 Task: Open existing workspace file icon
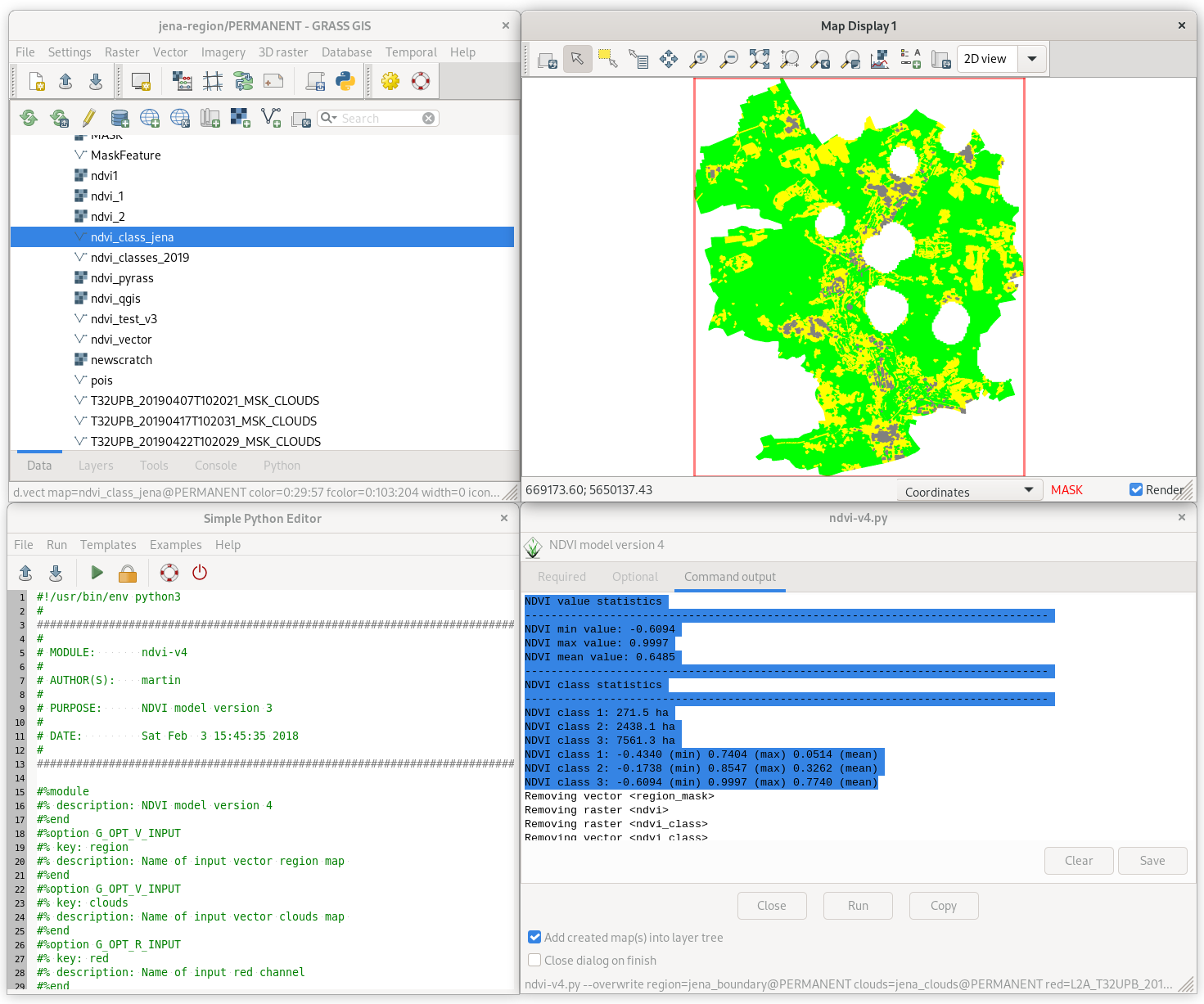[66, 81]
